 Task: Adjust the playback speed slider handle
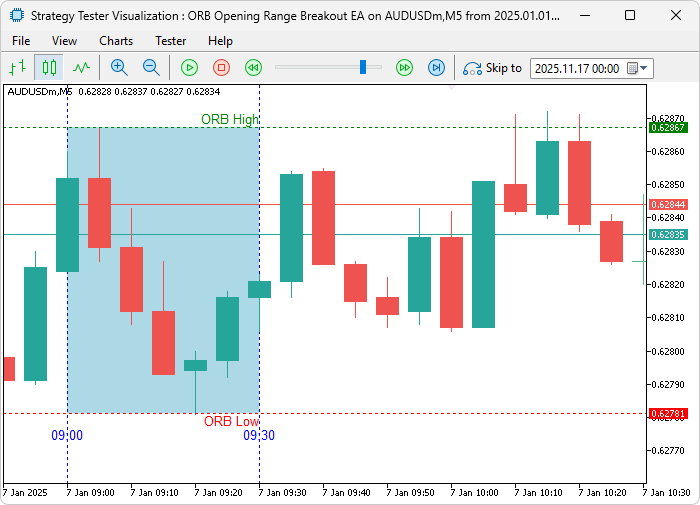click(363, 67)
